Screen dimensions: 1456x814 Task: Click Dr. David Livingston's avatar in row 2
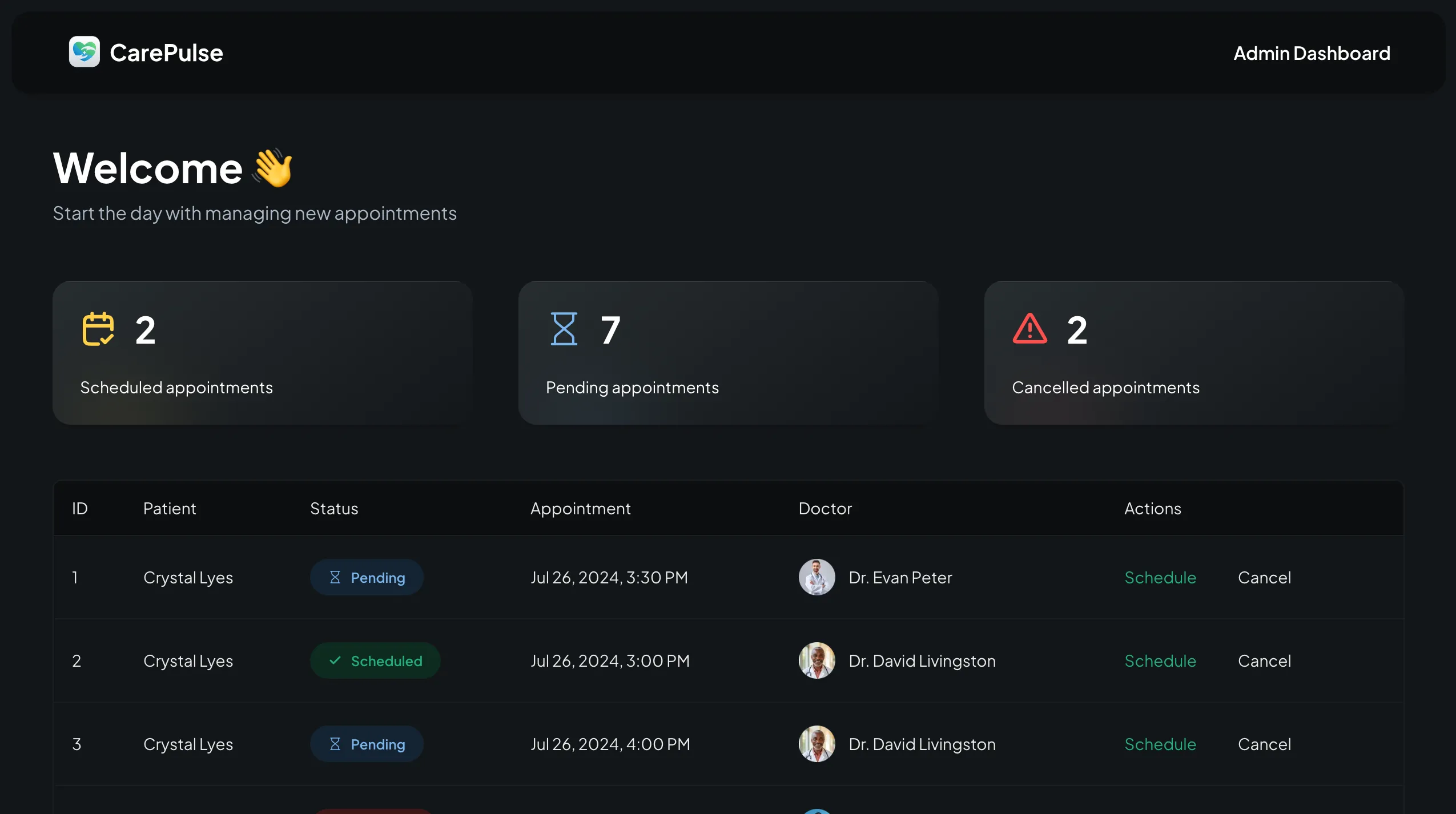tap(817, 660)
